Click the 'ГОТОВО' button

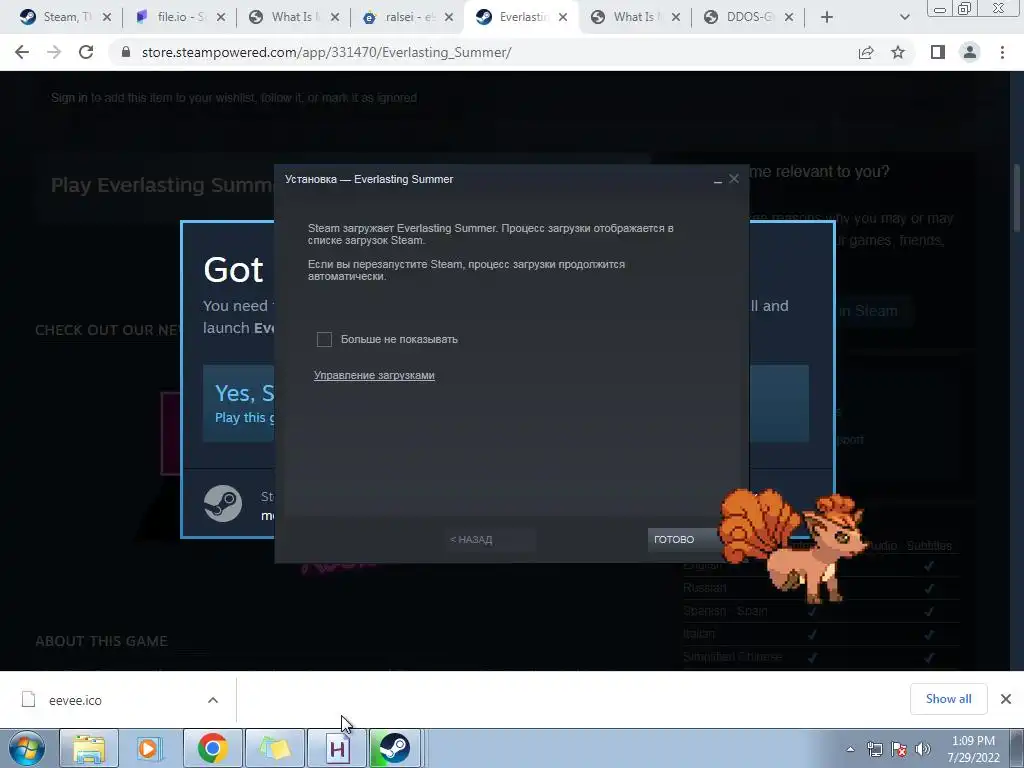coord(682,539)
